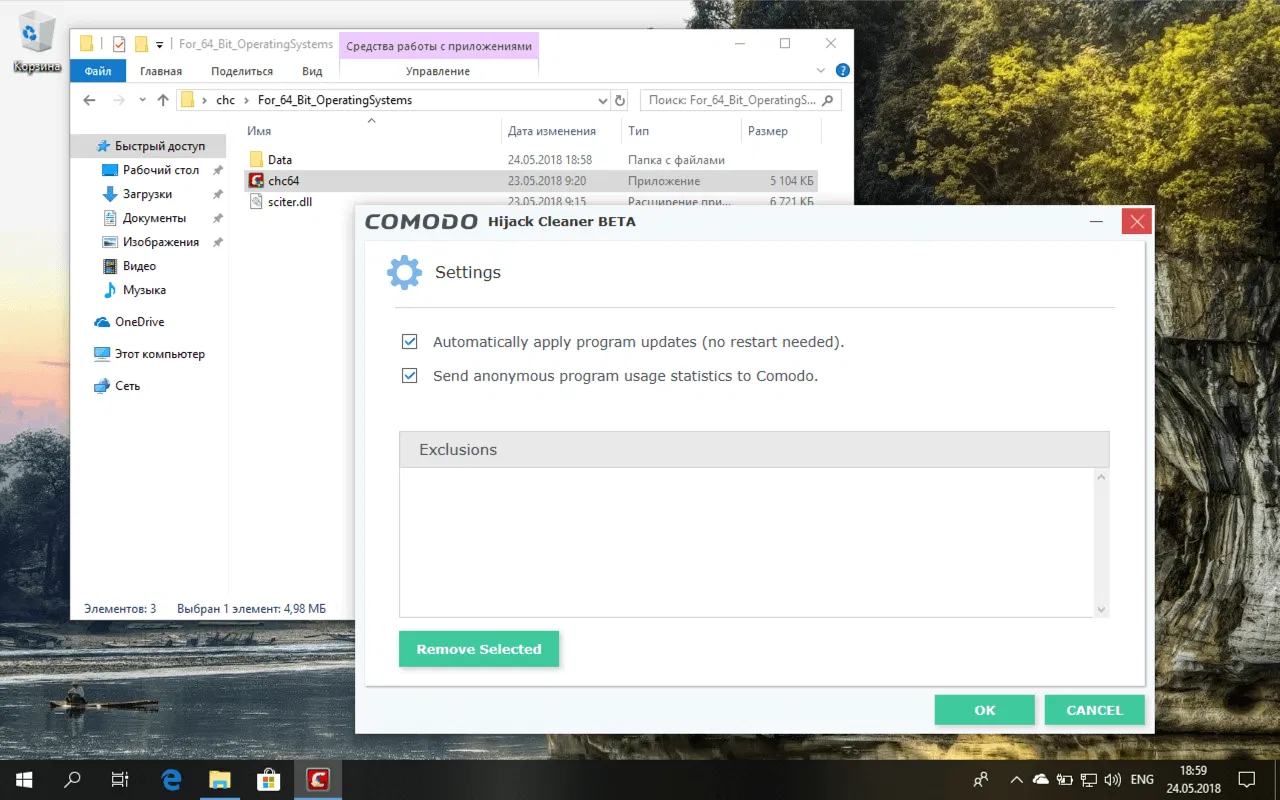Viewport: 1280px width, 800px height.
Task: Open recent locations dropdown in Explorer
Action: [x=142, y=100]
